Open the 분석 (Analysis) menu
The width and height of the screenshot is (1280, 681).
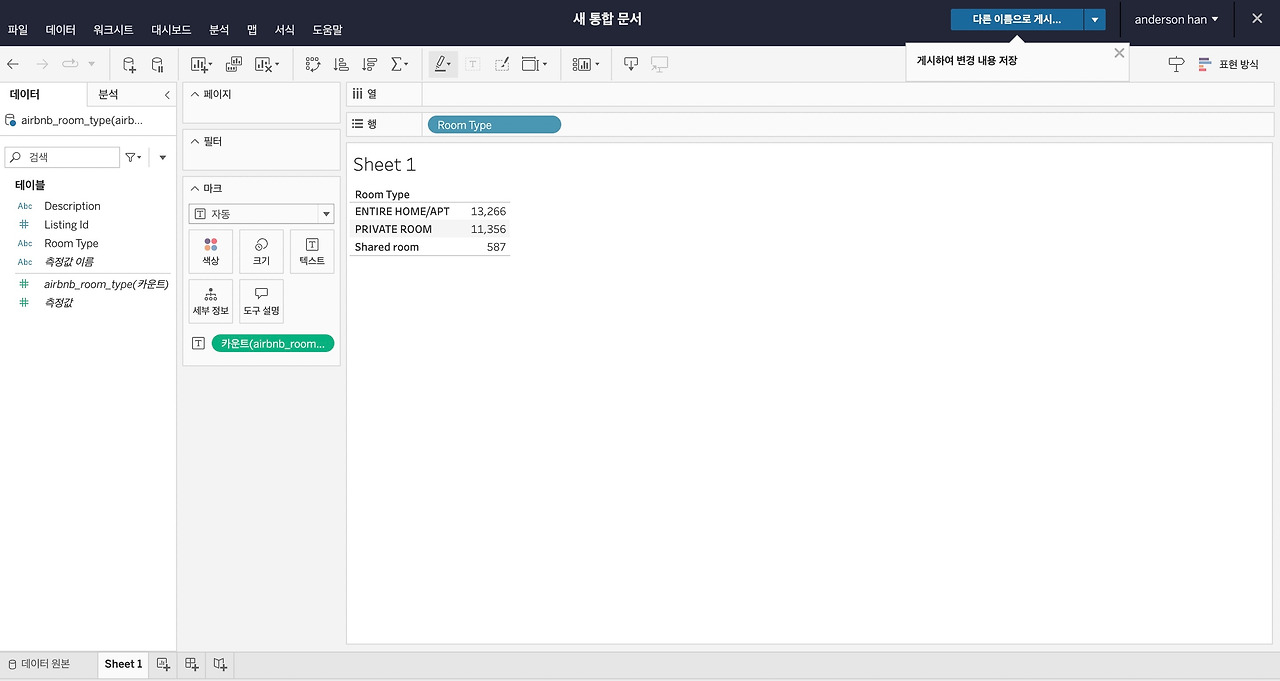pyautogui.click(x=219, y=30)
